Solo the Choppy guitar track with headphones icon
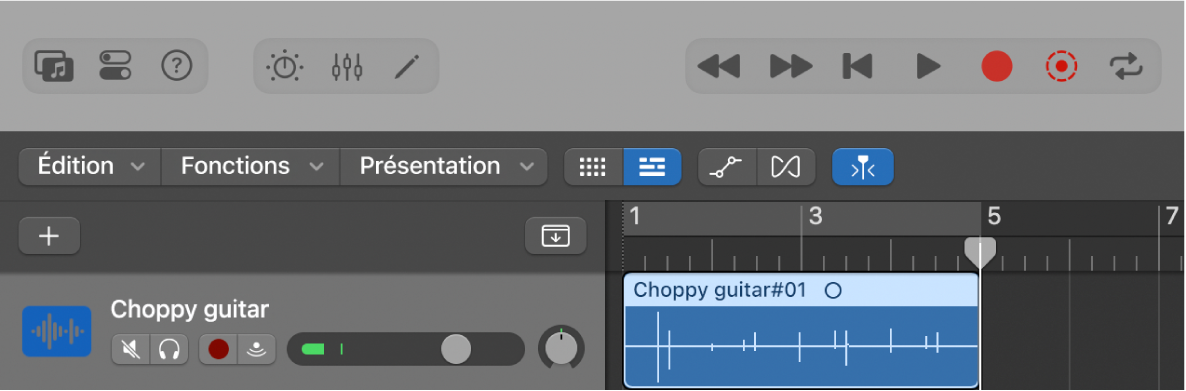 pos(169,349)
